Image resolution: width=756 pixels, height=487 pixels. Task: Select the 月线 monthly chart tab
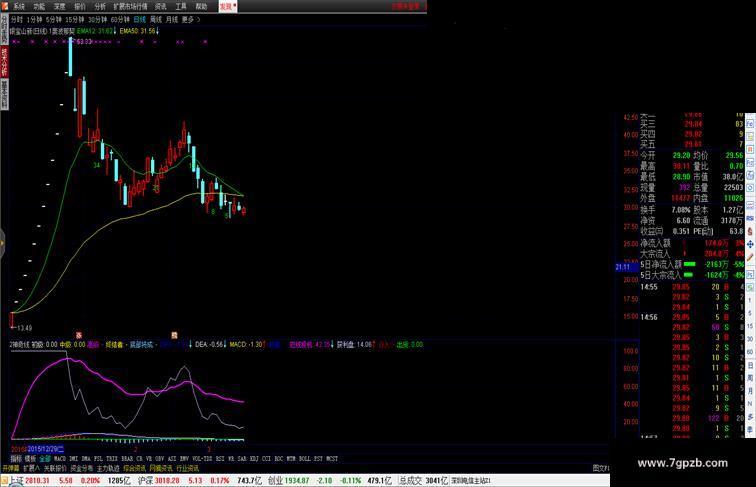172,20
